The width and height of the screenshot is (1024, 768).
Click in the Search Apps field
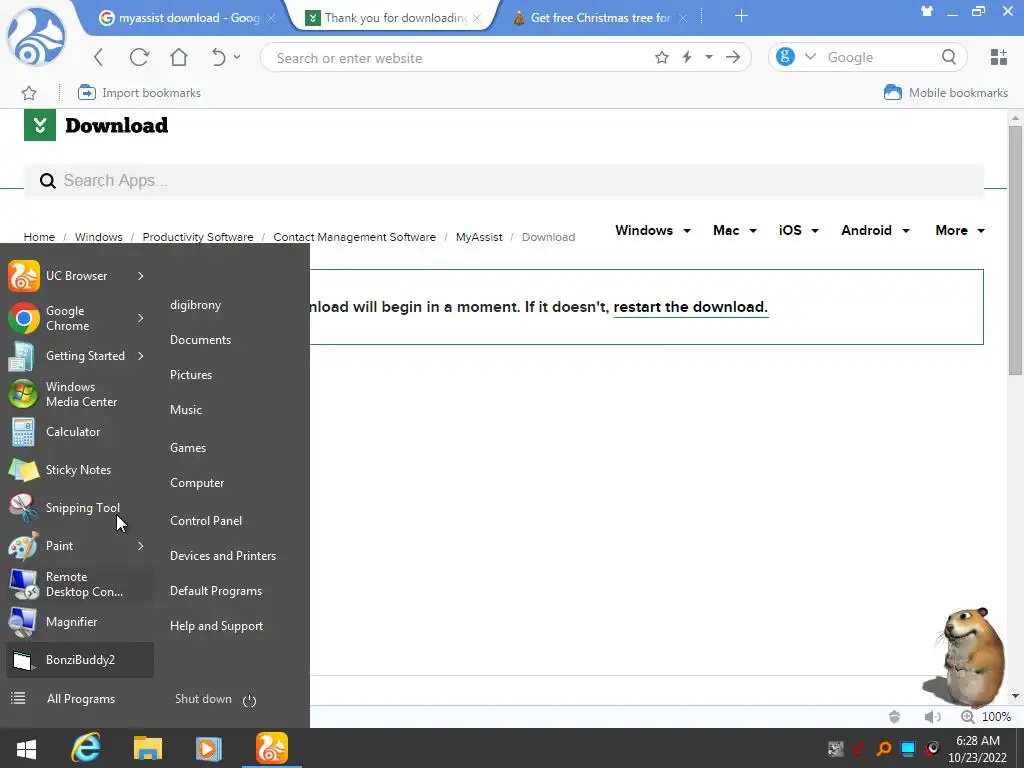tap(504, 180)
